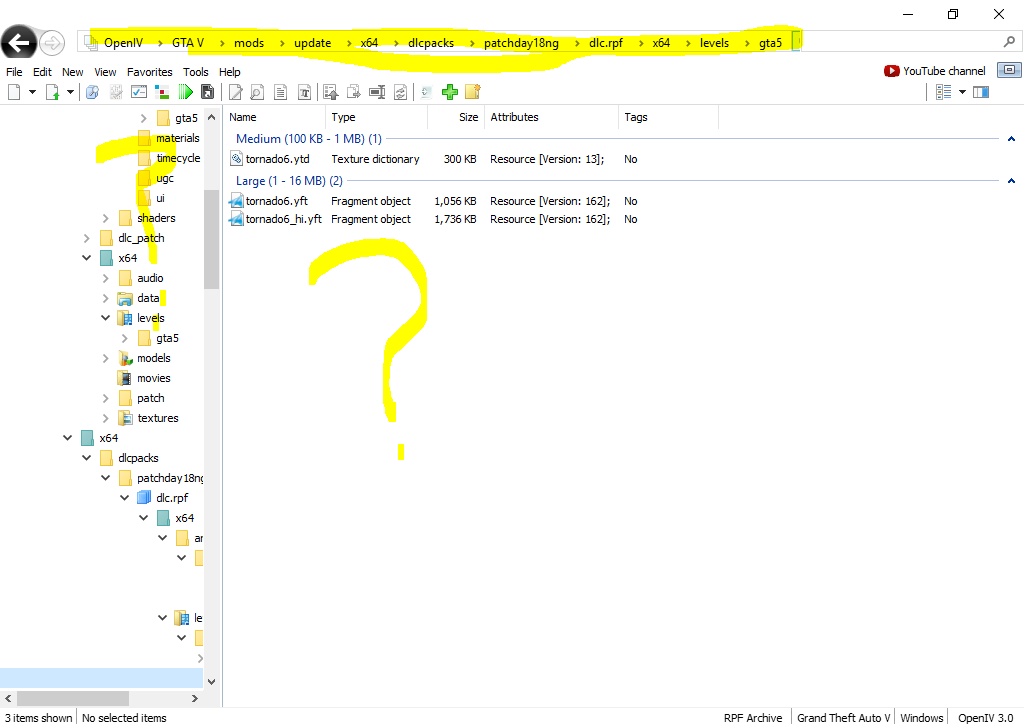Image resolution: width=1024 pixels, height=728 pixels.
Task: Expand the textures folder in tree
Action: 106,418
